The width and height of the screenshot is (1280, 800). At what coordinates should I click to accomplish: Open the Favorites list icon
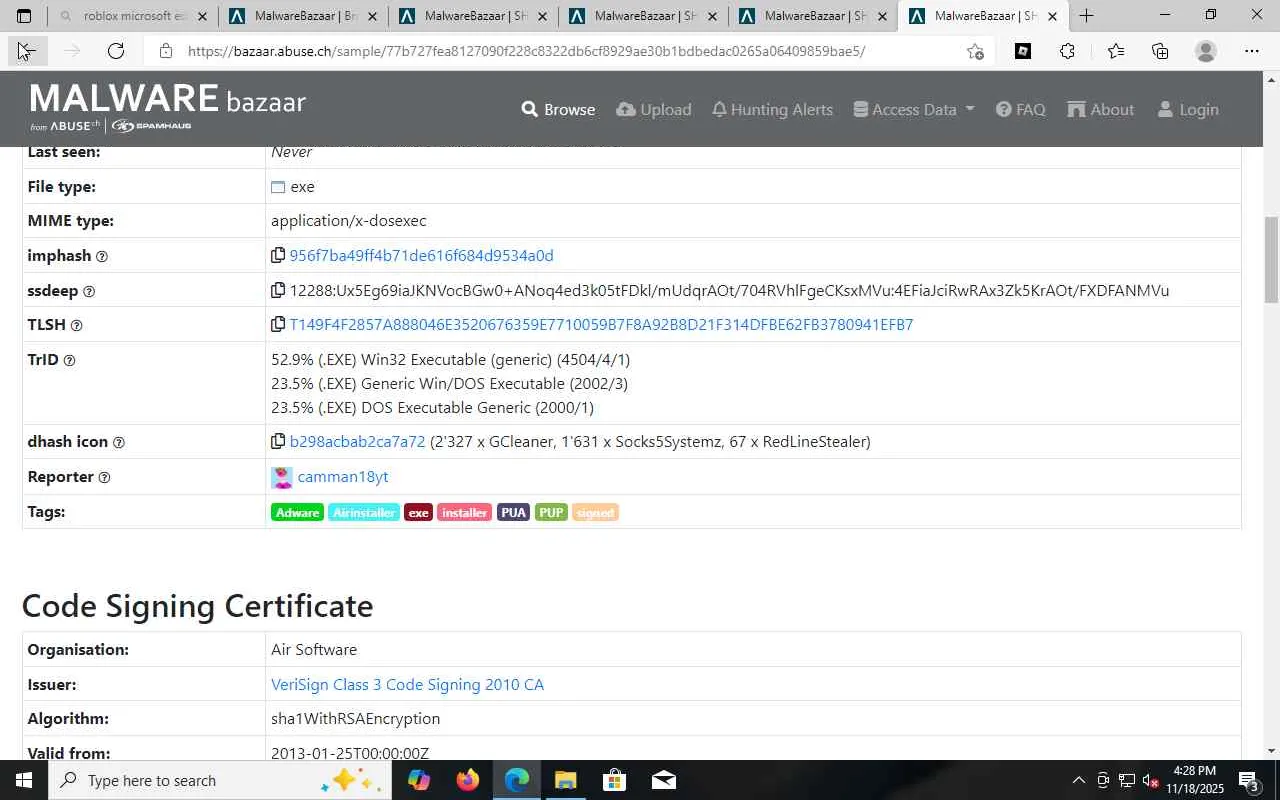click(x=1116, y=51)
